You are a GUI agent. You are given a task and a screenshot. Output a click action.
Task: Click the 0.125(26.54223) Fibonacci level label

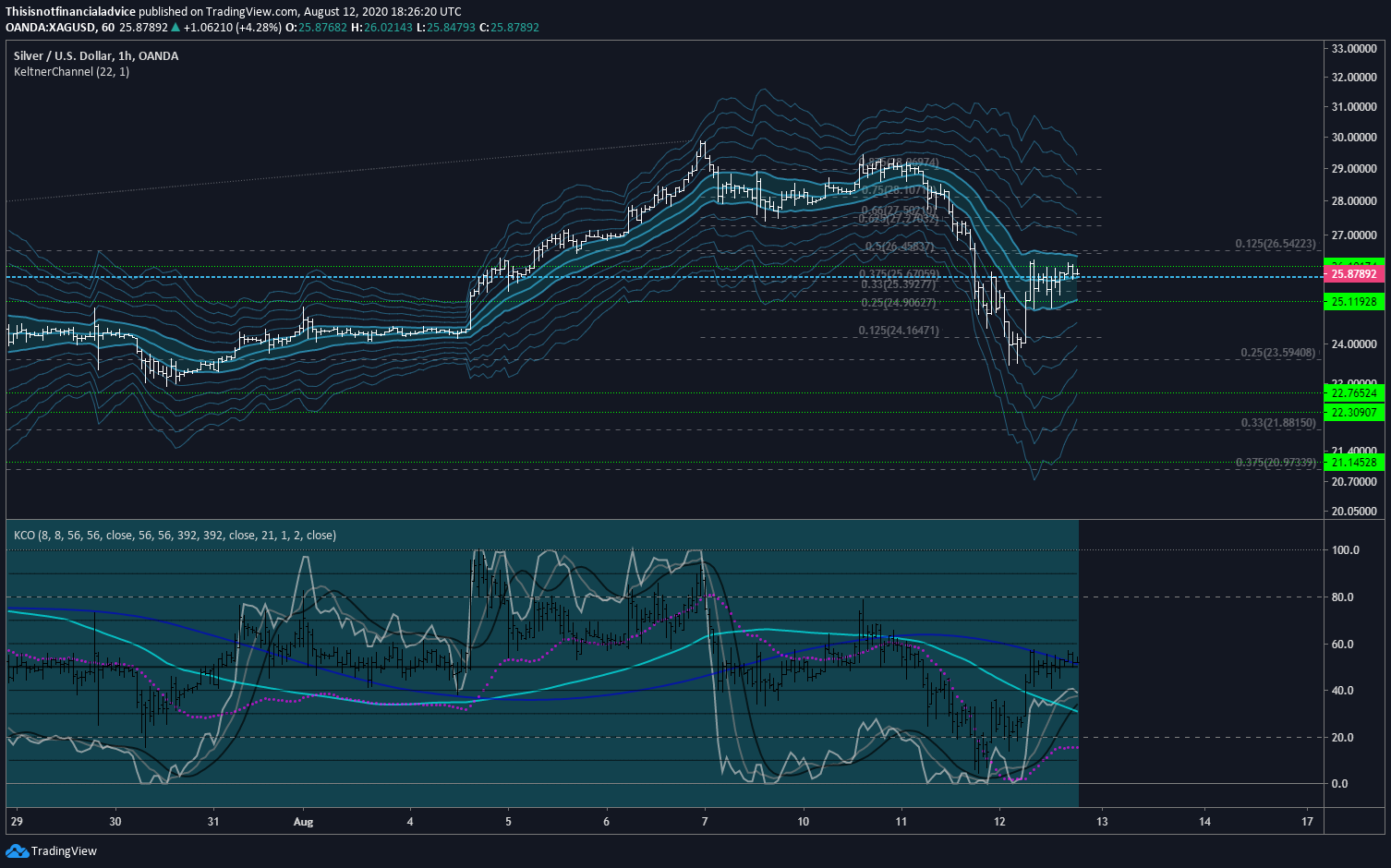(x=1276, y=245)
